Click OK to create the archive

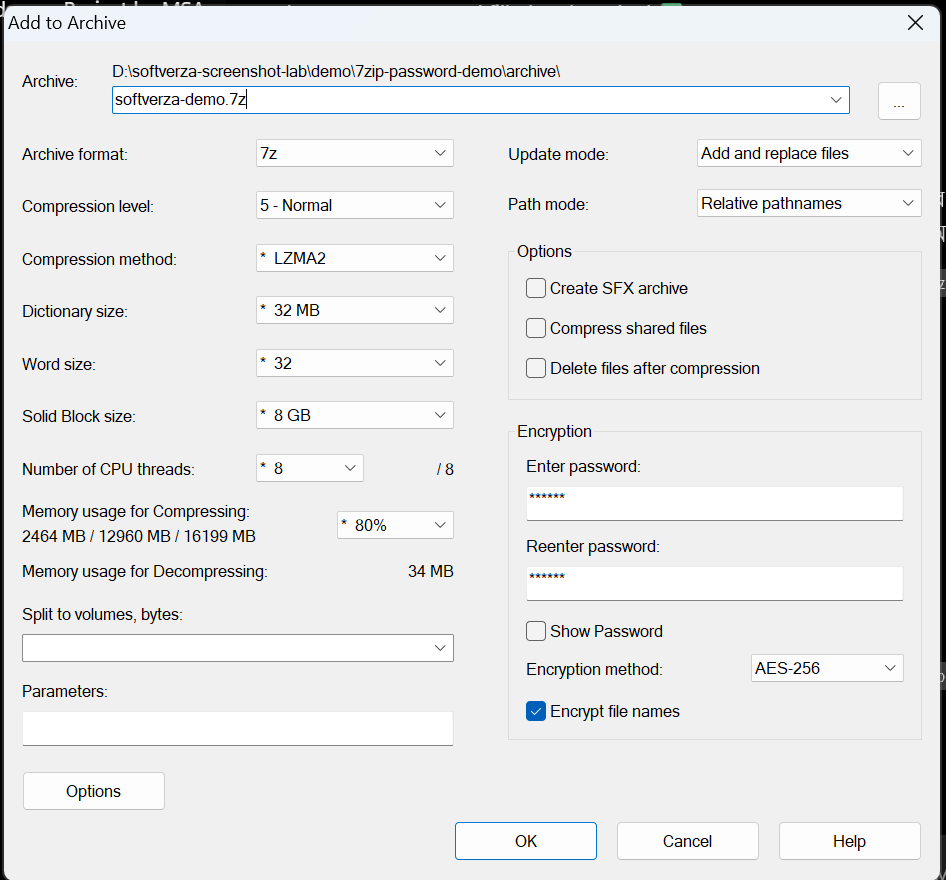[x=525, y=841]
